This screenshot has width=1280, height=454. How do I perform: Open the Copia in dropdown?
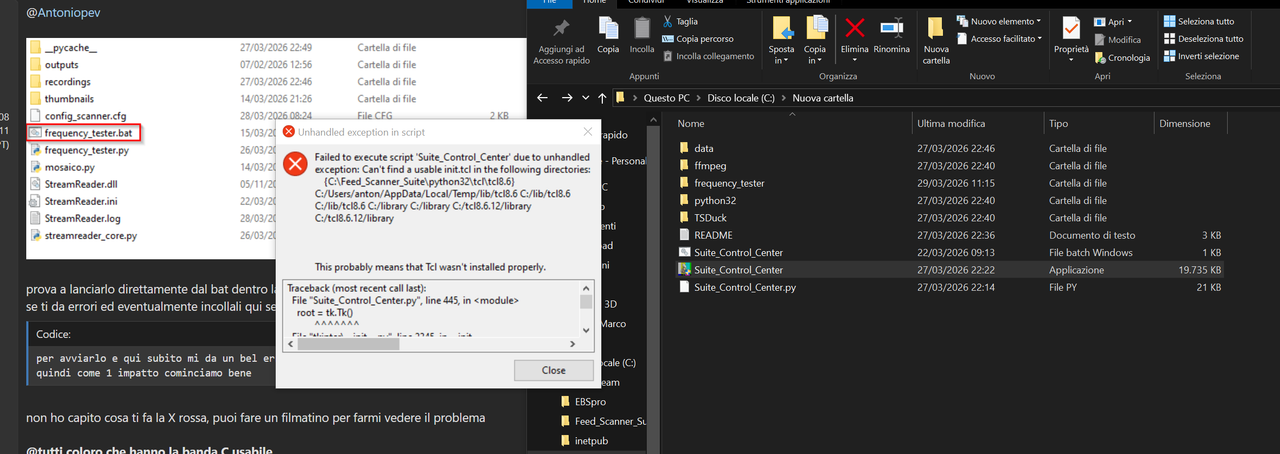tap(816, 42)
